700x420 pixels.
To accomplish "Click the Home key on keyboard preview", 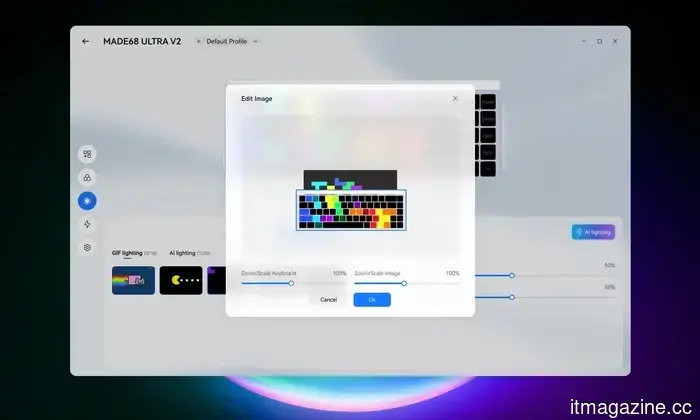I will pyautogui.click(x=488, y=102).
